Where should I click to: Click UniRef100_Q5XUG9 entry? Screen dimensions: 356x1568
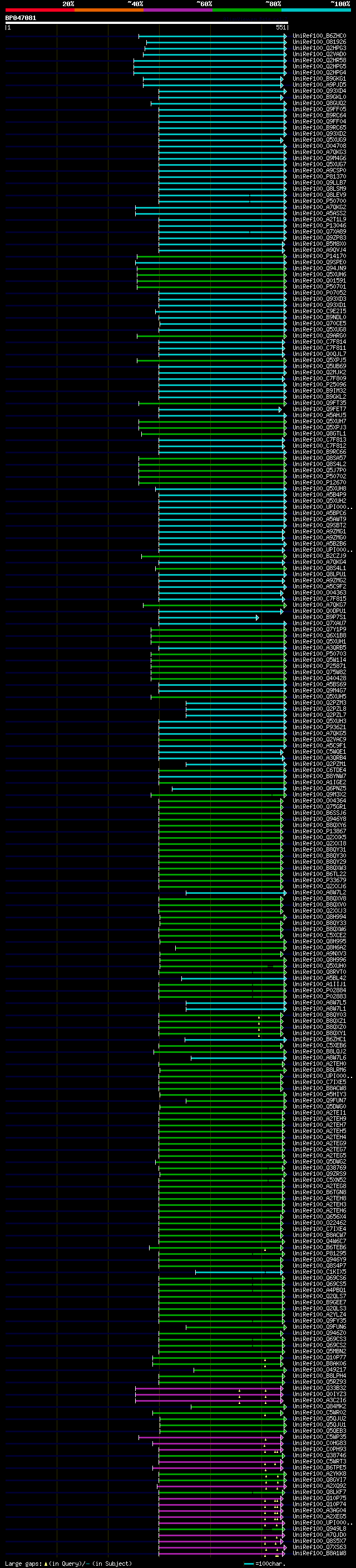[319, 140]
